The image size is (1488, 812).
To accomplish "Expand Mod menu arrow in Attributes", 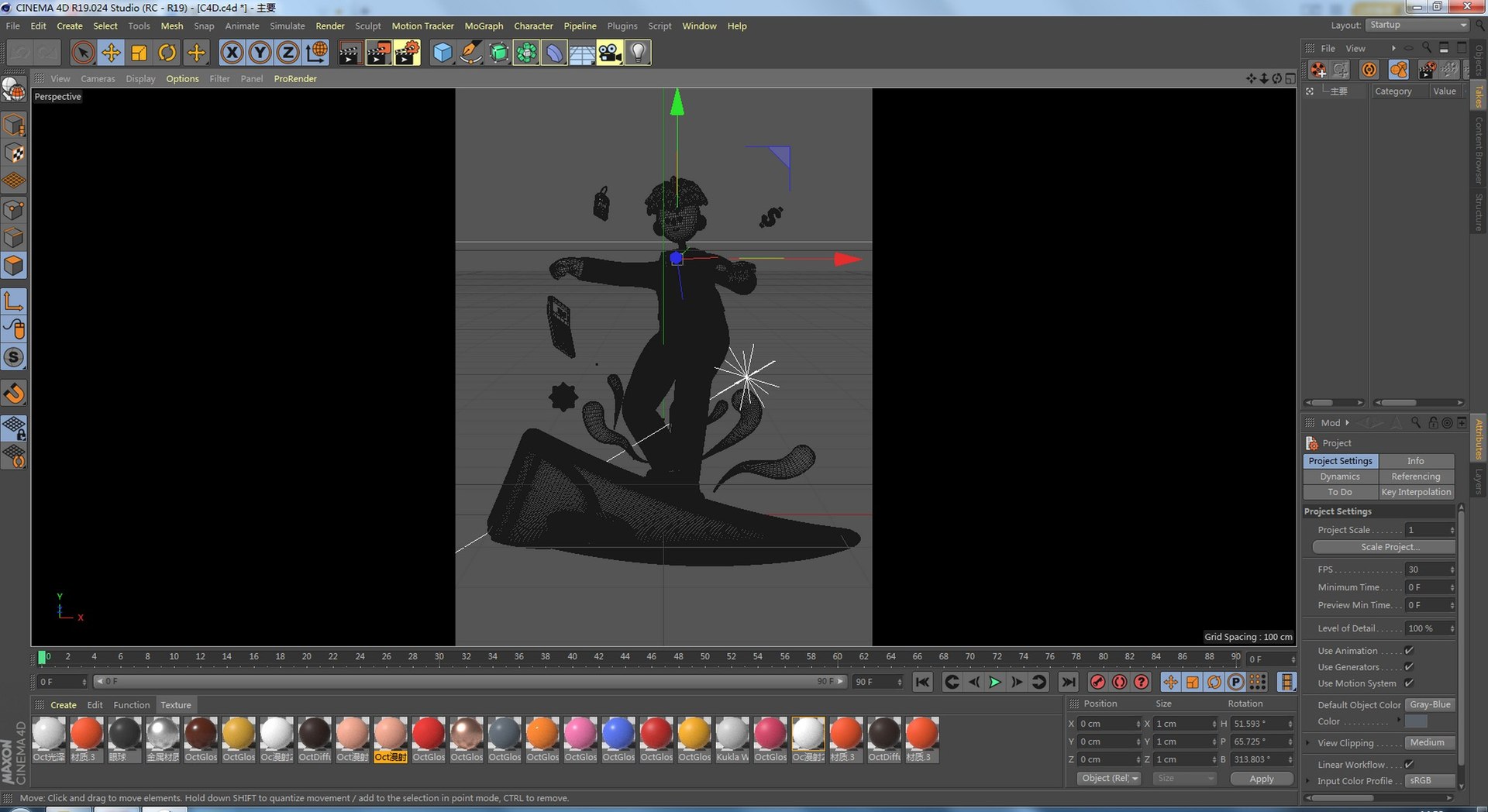I will coord(1348,423).
